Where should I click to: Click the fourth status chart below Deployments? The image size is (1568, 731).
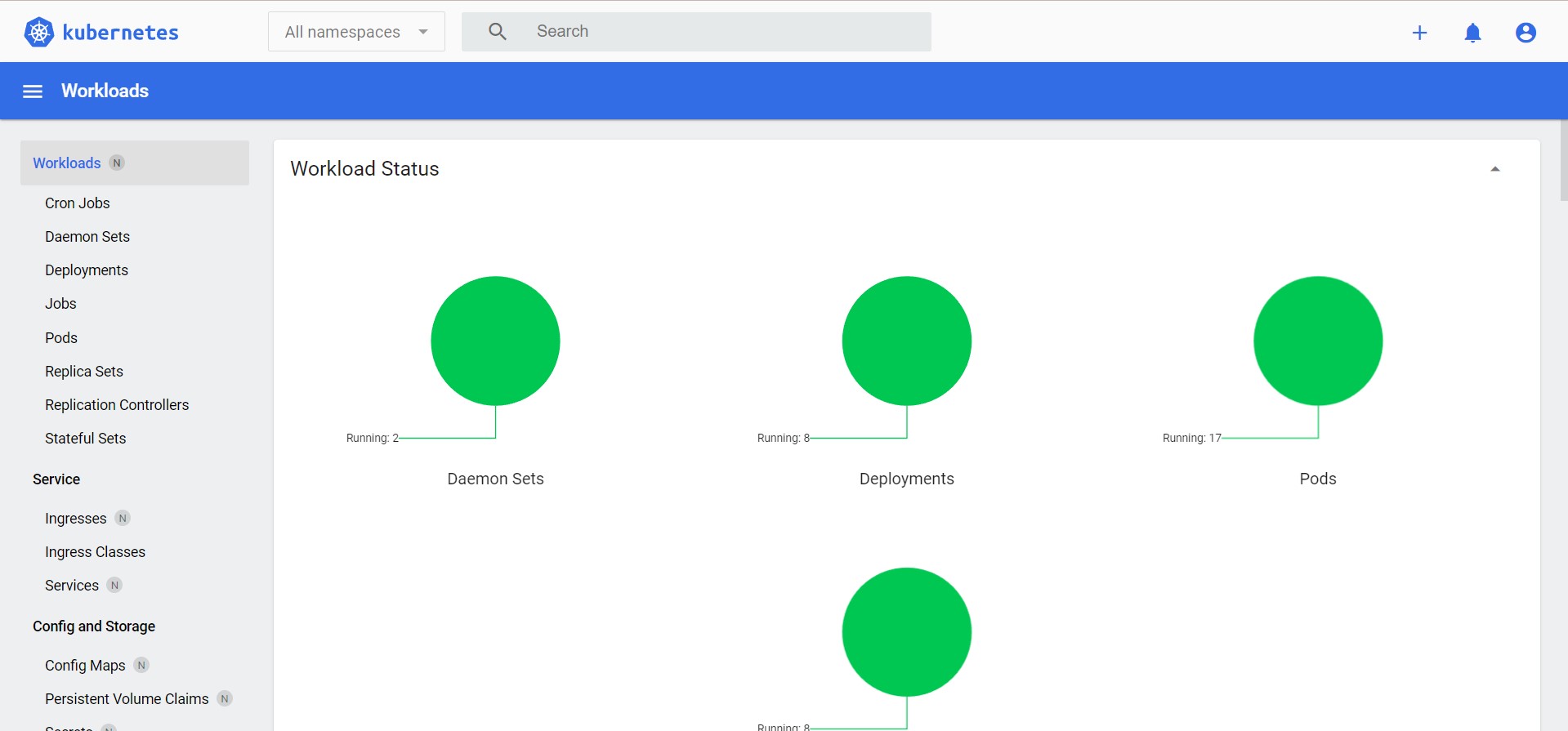907,632
